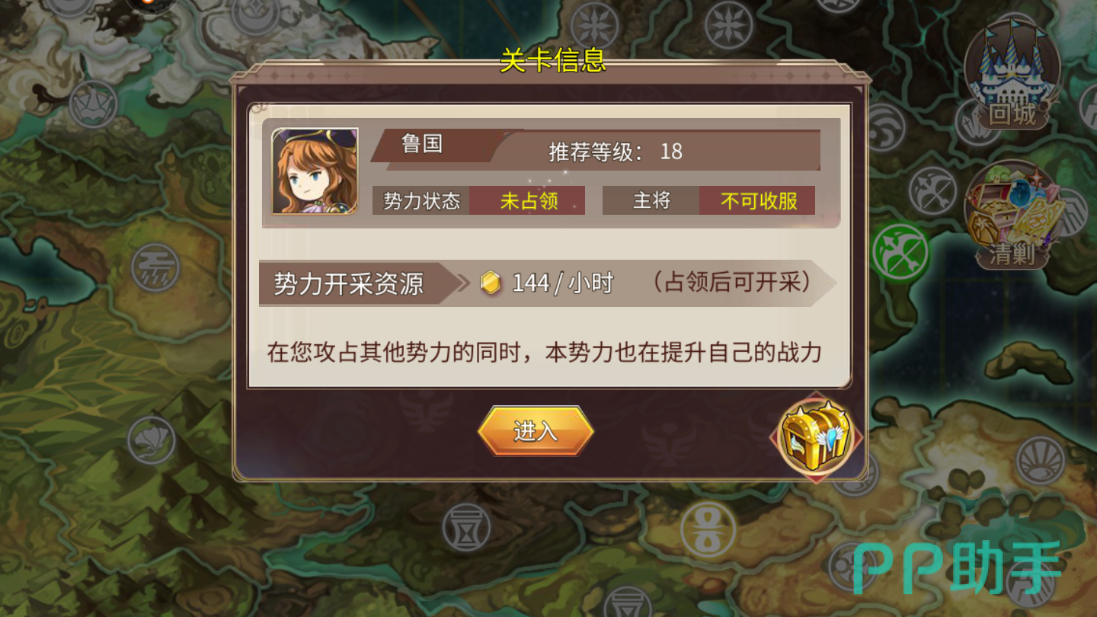The height and width of the screenshot is (617, 1097).
Task: Select the spiral swirl map node
Action: (x=885, y=128)
